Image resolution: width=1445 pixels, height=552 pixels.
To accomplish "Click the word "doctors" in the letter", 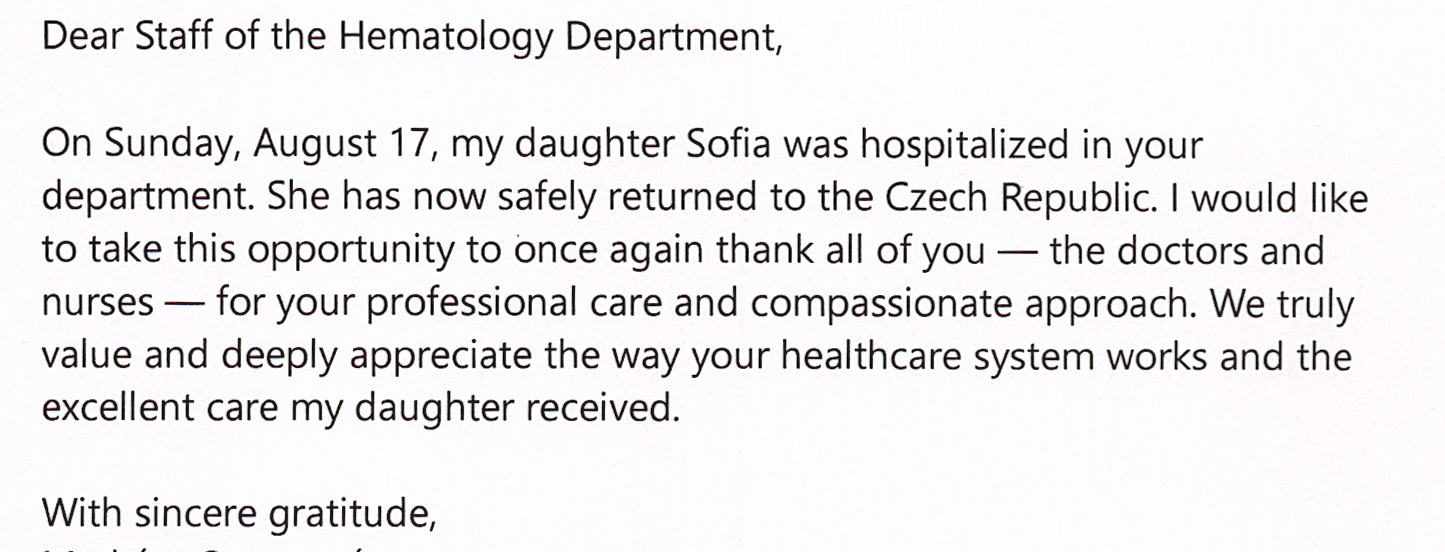I will (x=1182, y=250).
